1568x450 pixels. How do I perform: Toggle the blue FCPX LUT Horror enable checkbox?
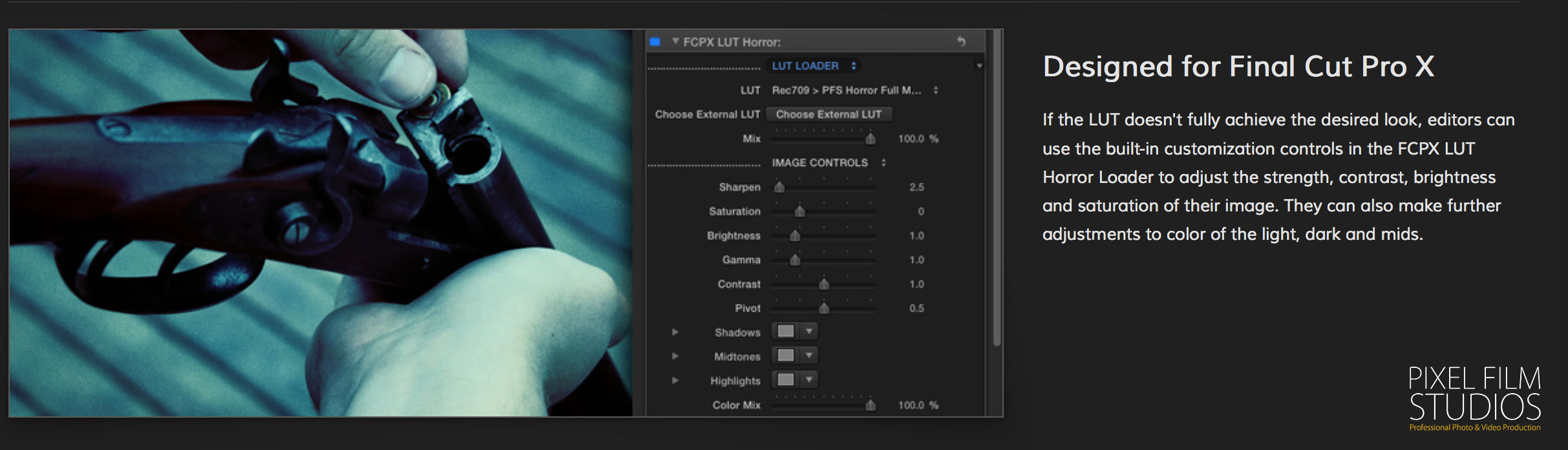pyautogui.click(x=655, y=42)
